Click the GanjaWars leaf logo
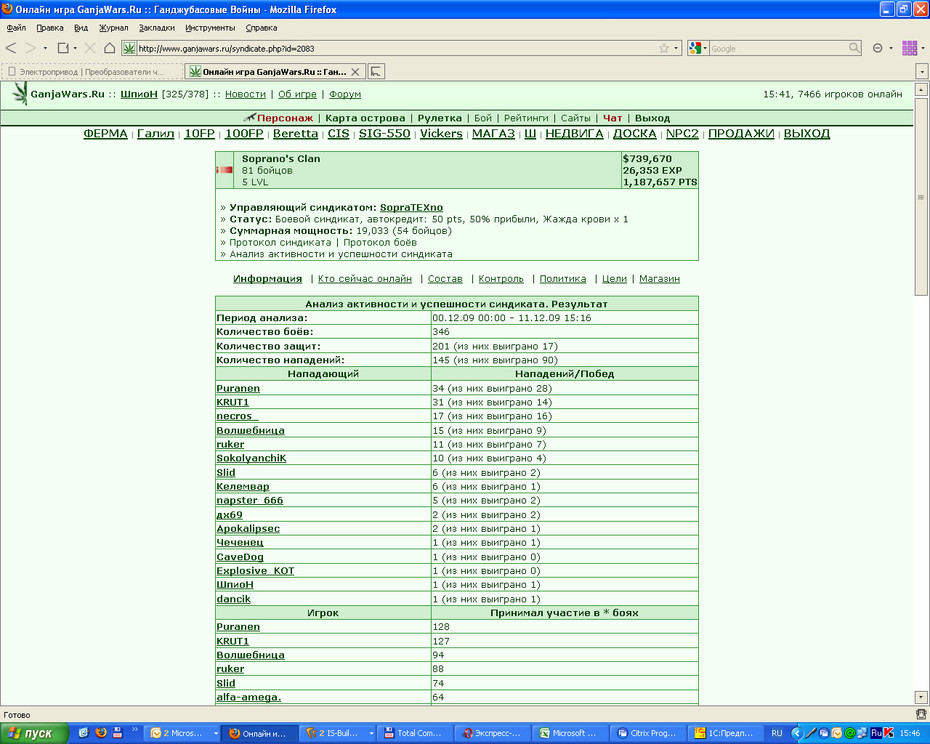This screenshot has height=744, width=930. point(20,93)
